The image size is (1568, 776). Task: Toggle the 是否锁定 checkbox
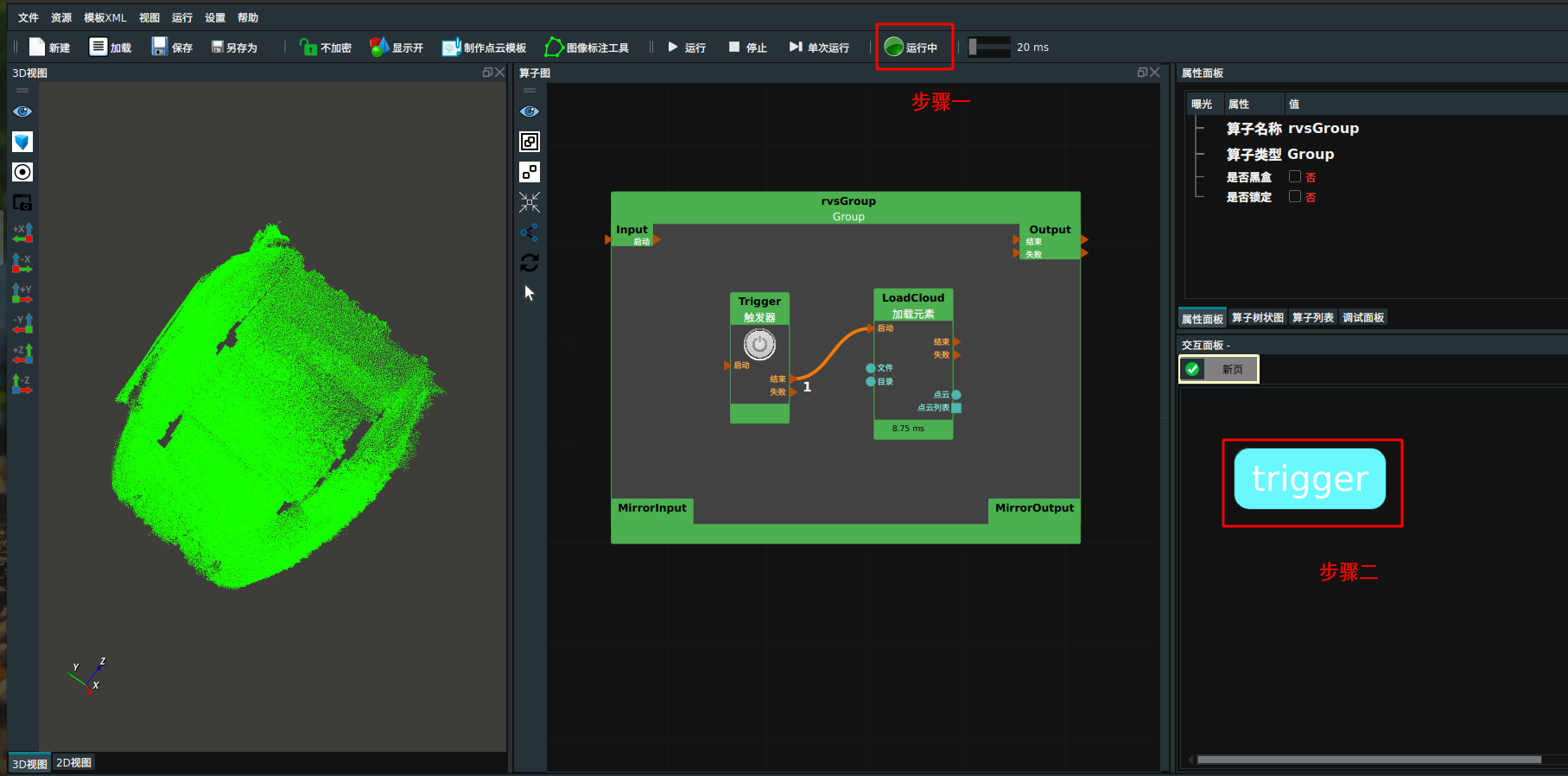1295,196
